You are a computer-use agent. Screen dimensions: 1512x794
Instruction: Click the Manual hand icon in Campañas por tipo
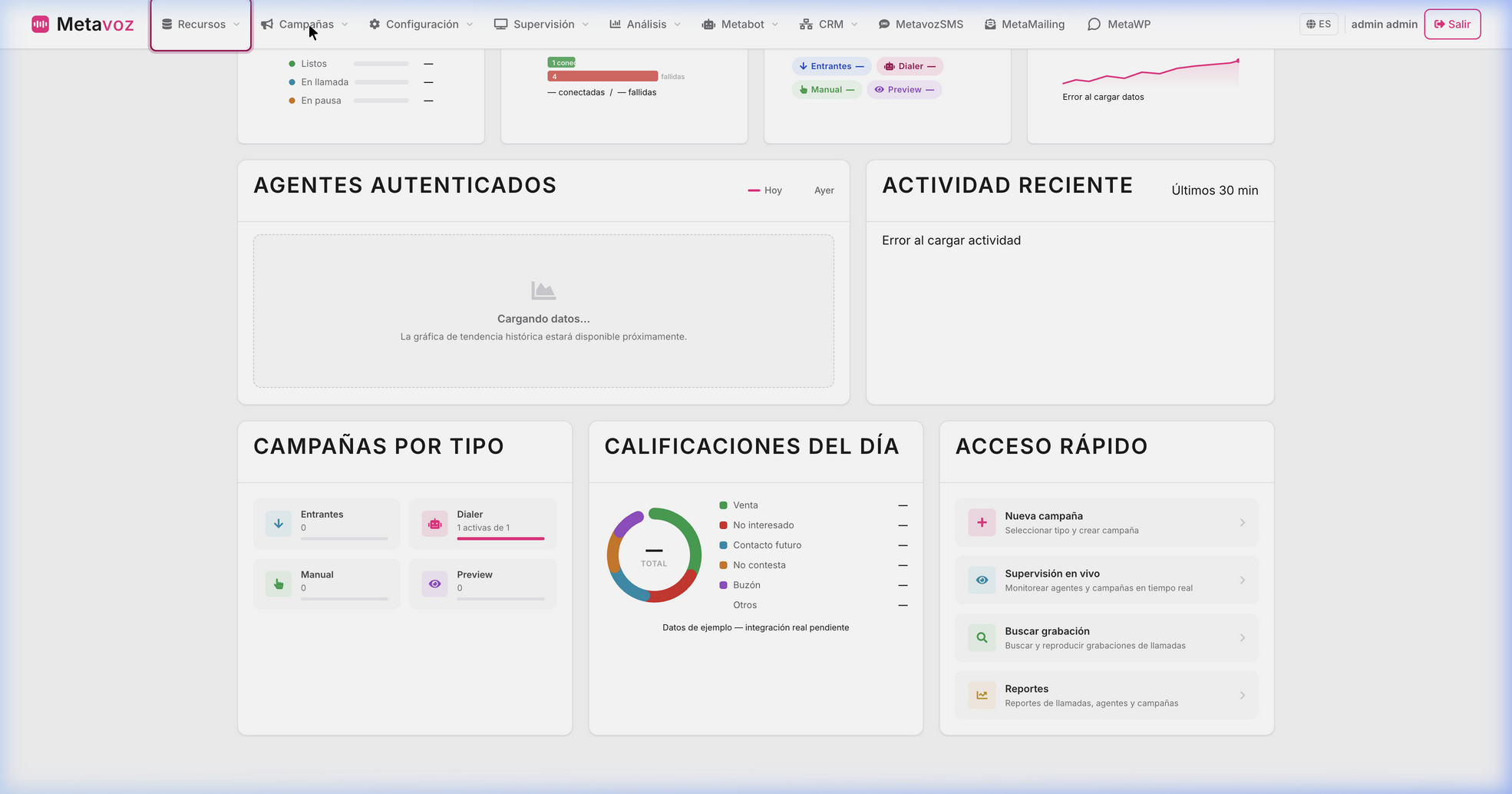click(279, 584)
